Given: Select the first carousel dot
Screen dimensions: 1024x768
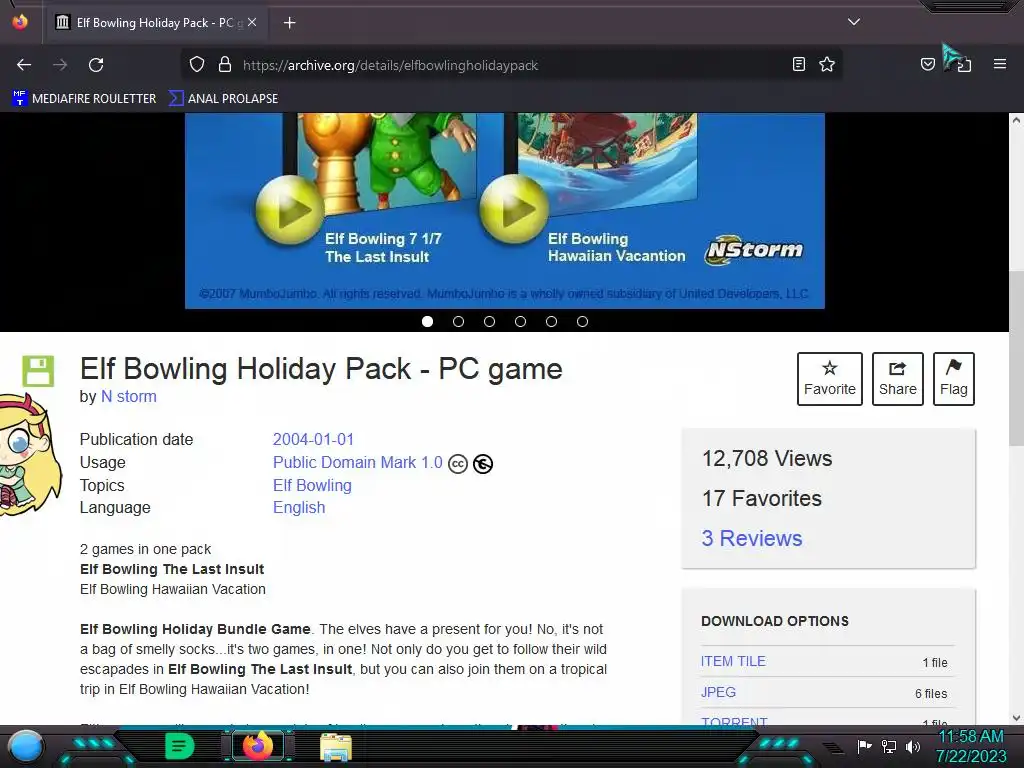Looking at the screenshot, I should [x=427, y=321].
